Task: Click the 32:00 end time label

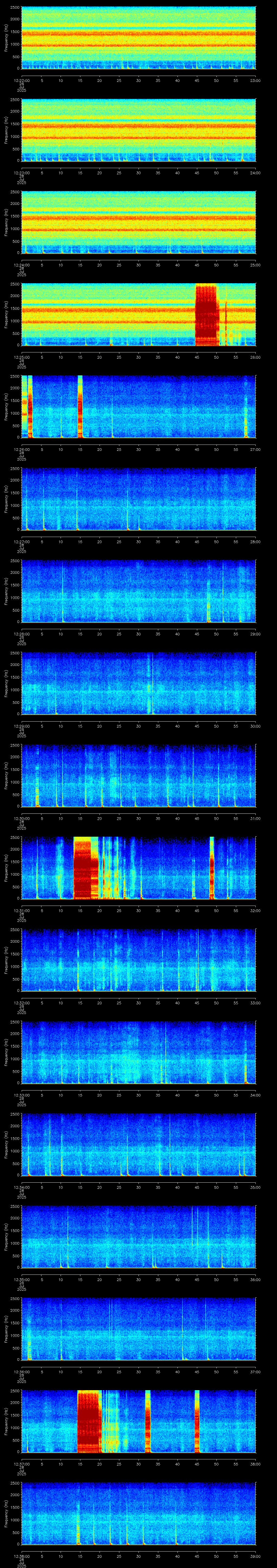Action: (256, 910)
